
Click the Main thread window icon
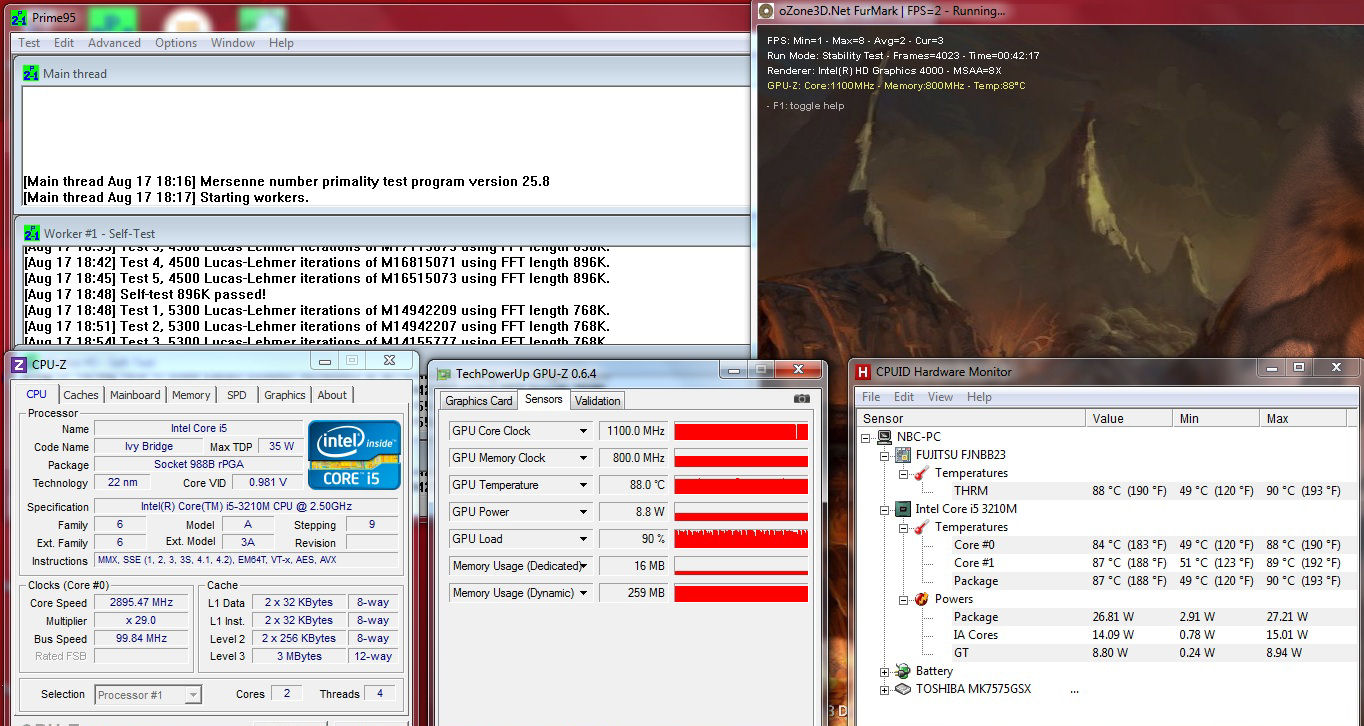click(x=31, y=73)
